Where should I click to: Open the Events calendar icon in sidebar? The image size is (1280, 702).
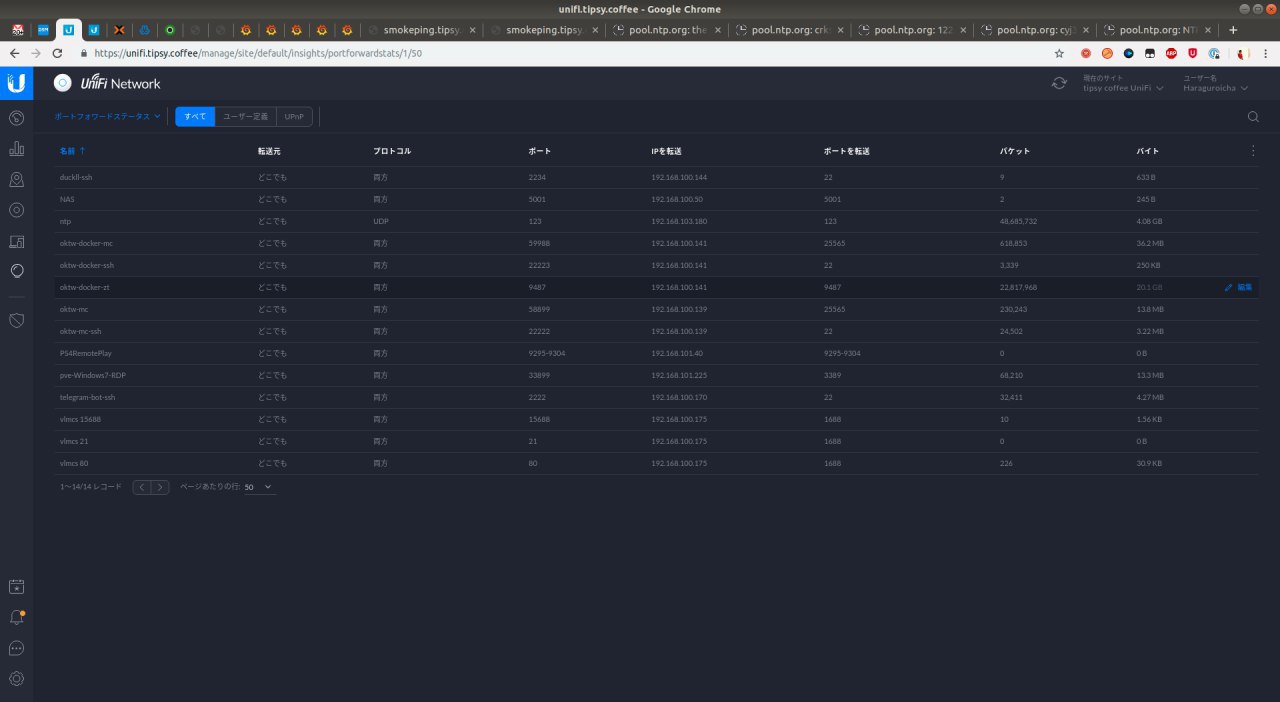click(x=16, y=587)
